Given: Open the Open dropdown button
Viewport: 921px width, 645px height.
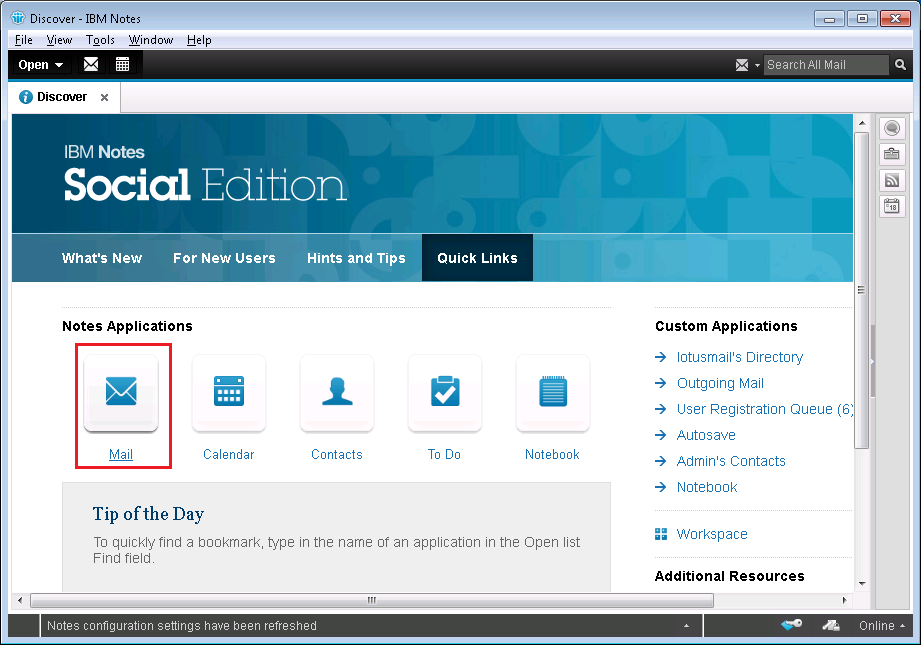Looking at the screenshot, I should tap(40, 65).
